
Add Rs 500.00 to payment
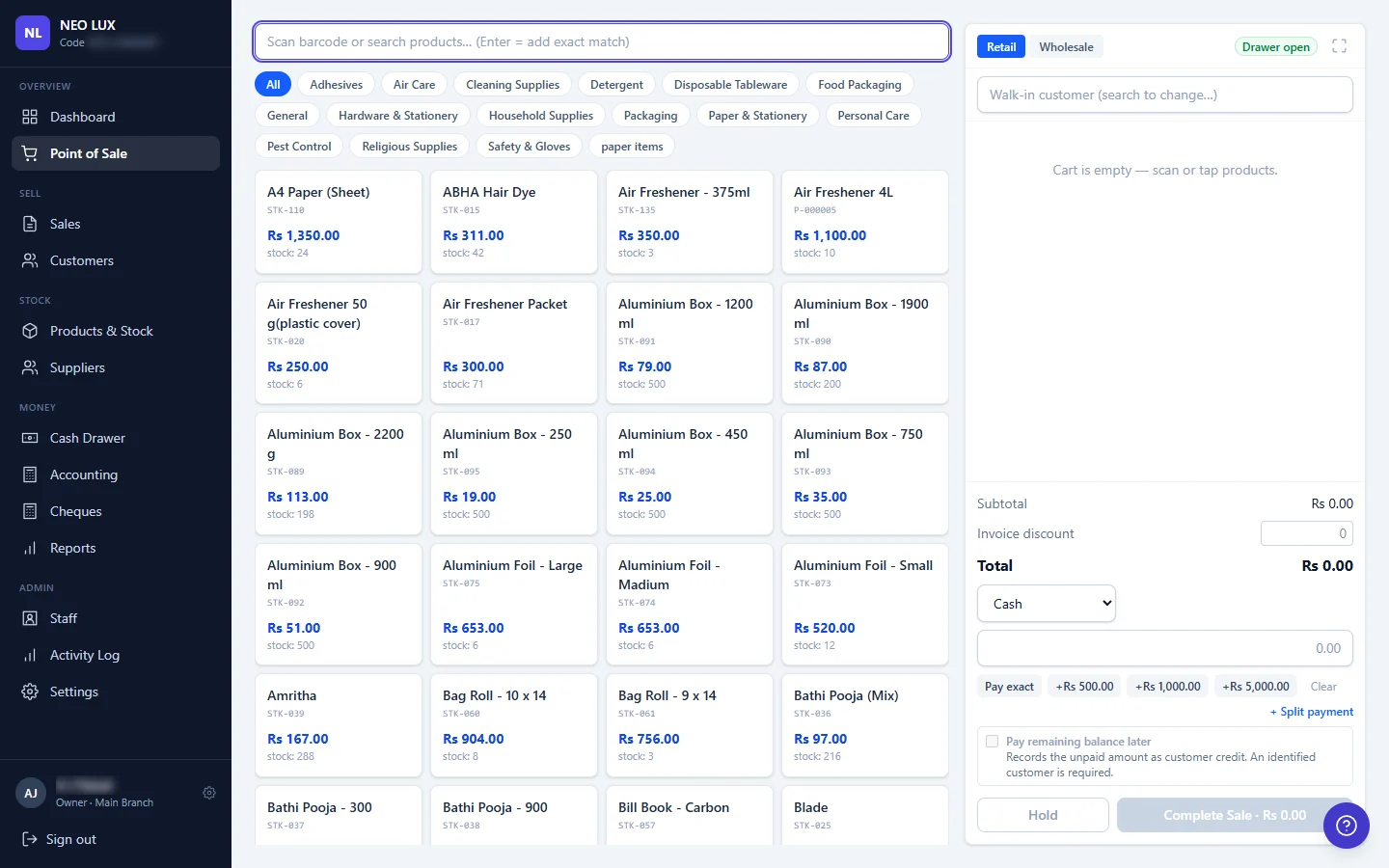coord(1084,687)
